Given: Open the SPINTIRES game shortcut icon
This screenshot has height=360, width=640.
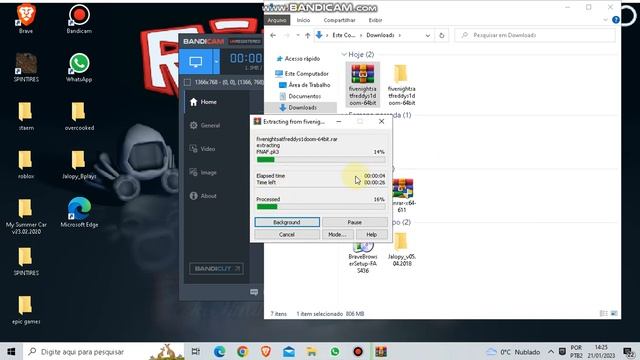Looking at the screenshot, I should 26,67.
